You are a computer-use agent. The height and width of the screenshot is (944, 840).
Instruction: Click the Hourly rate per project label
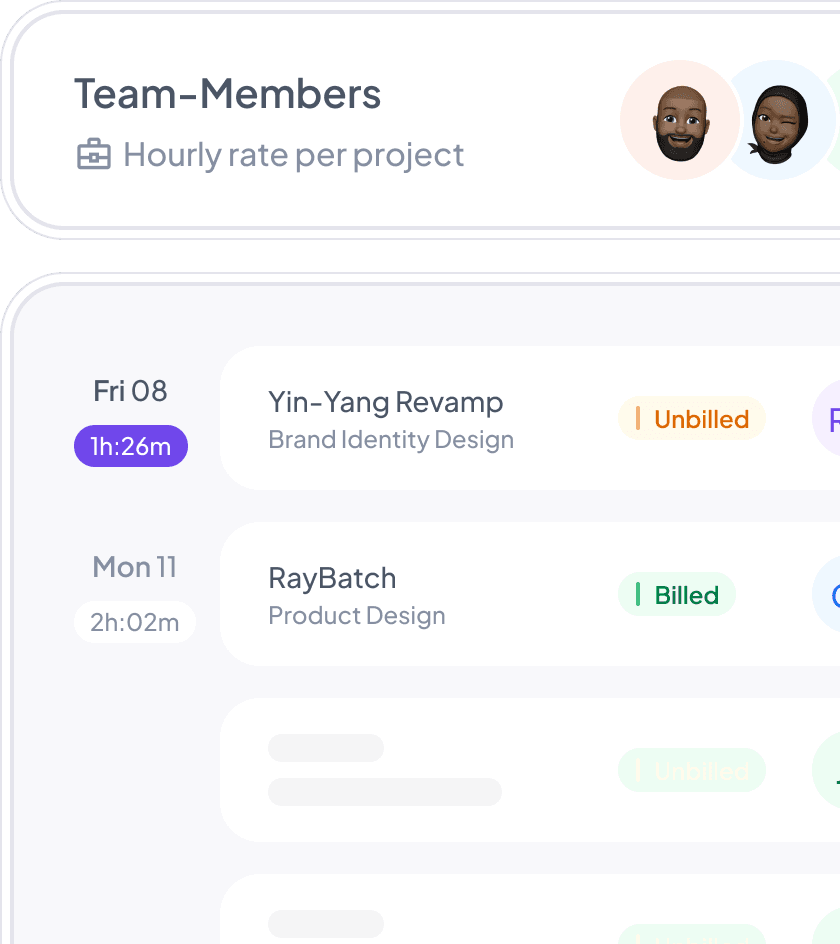tap(293, 155)
